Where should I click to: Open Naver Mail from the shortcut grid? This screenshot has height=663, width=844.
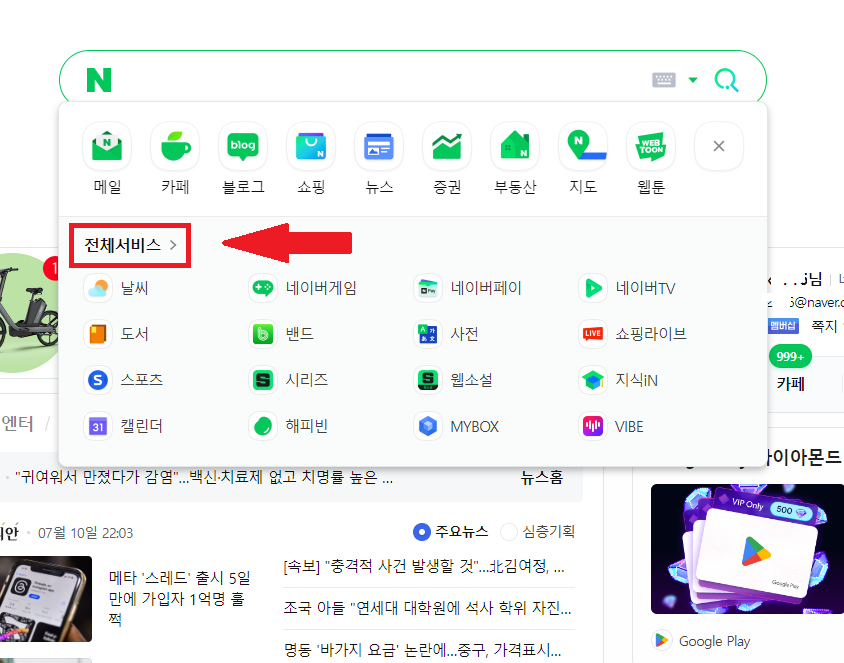(x=107, y=146)
